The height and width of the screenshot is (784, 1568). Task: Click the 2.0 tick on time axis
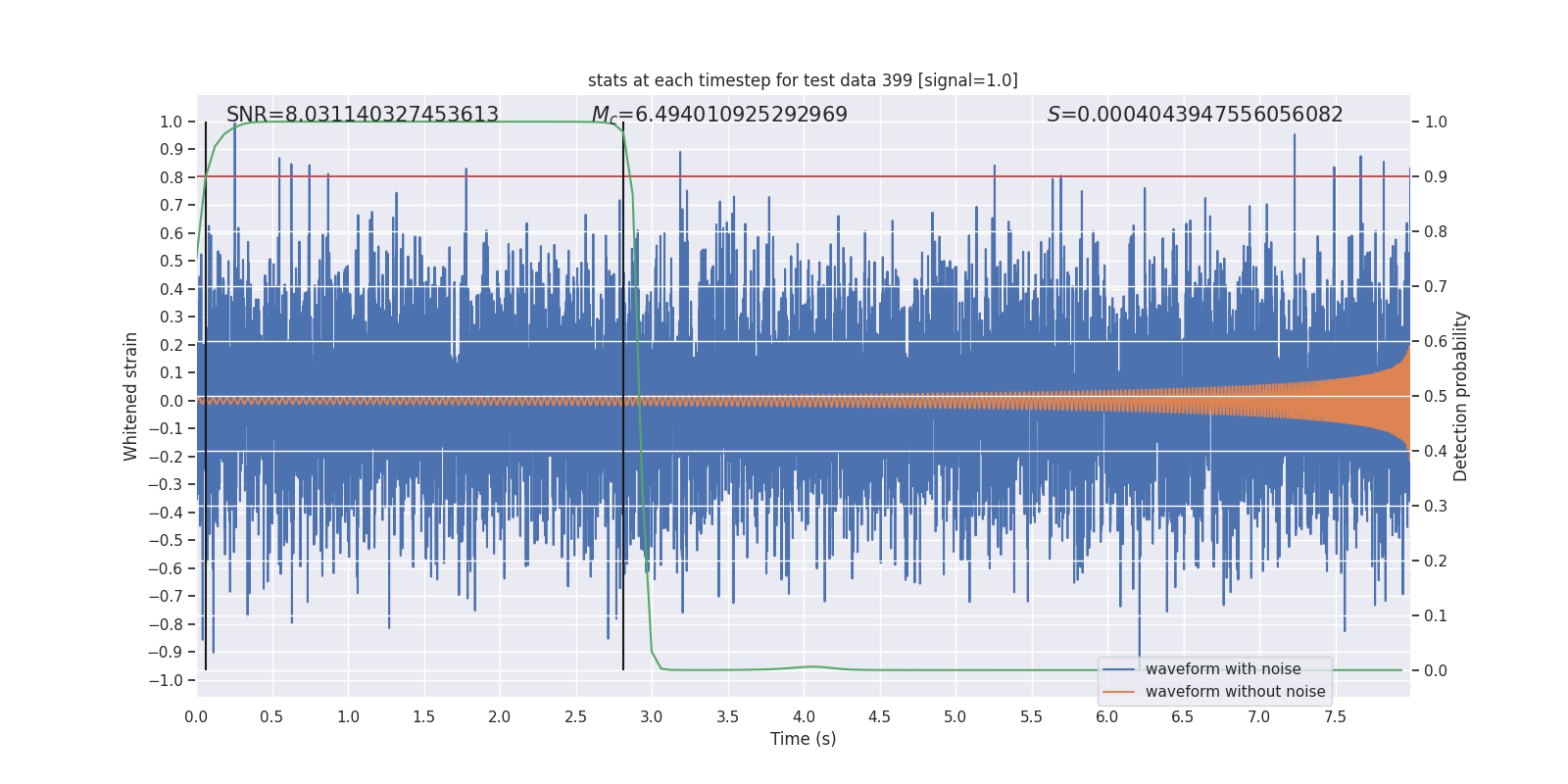coord(500,717)
